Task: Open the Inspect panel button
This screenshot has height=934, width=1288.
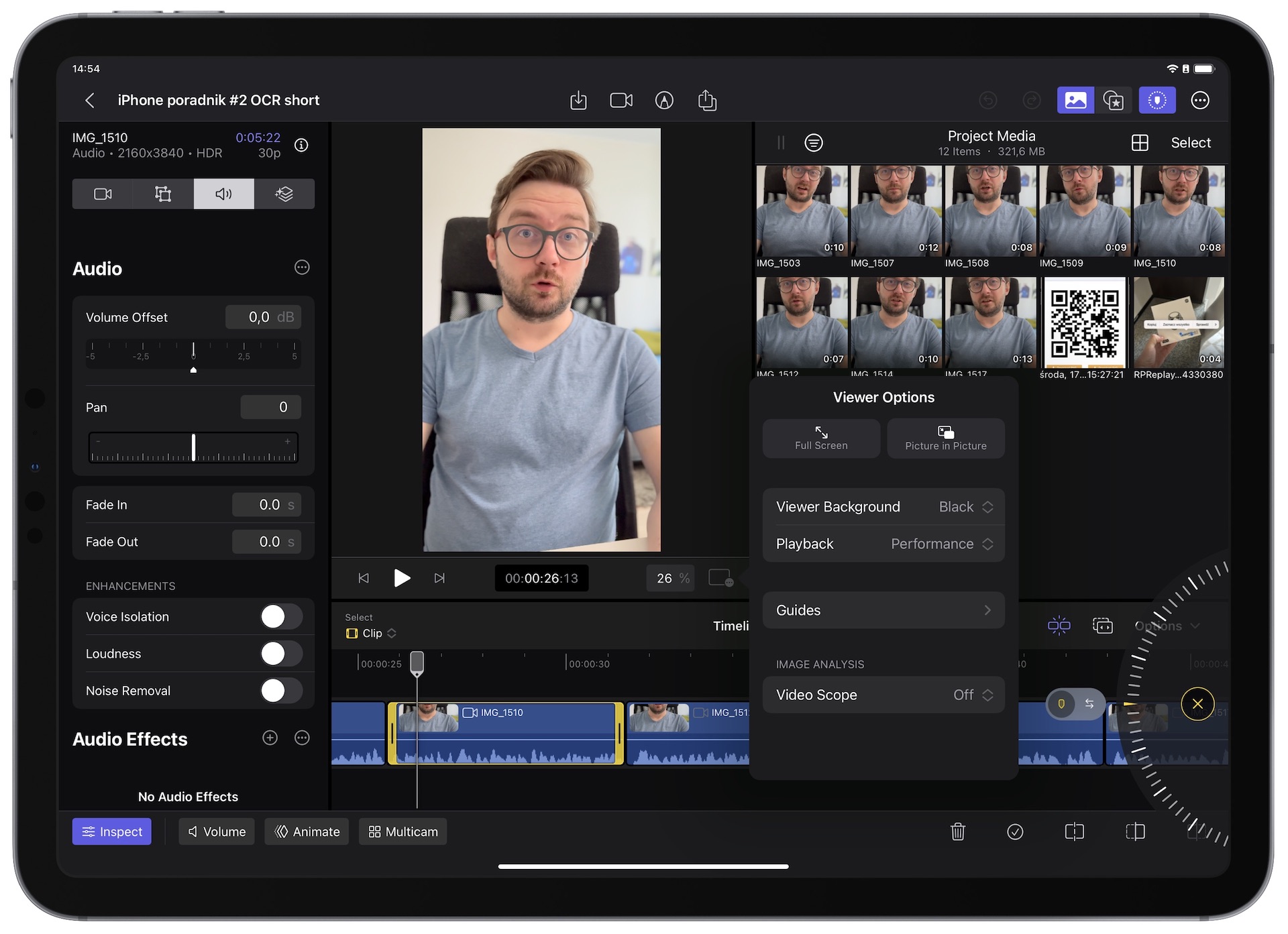Action: [x=112, y=831]
